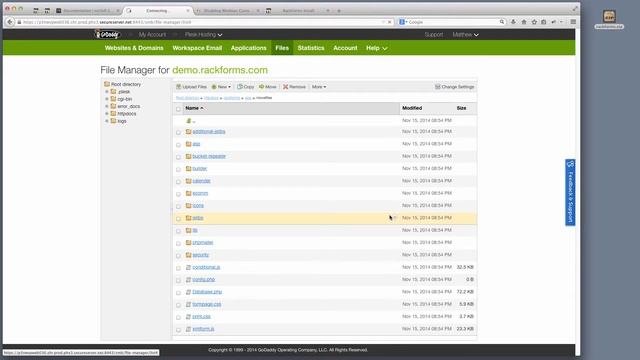
Task: Open the Matthew account dropdown
Action: [x=465, y=35]
